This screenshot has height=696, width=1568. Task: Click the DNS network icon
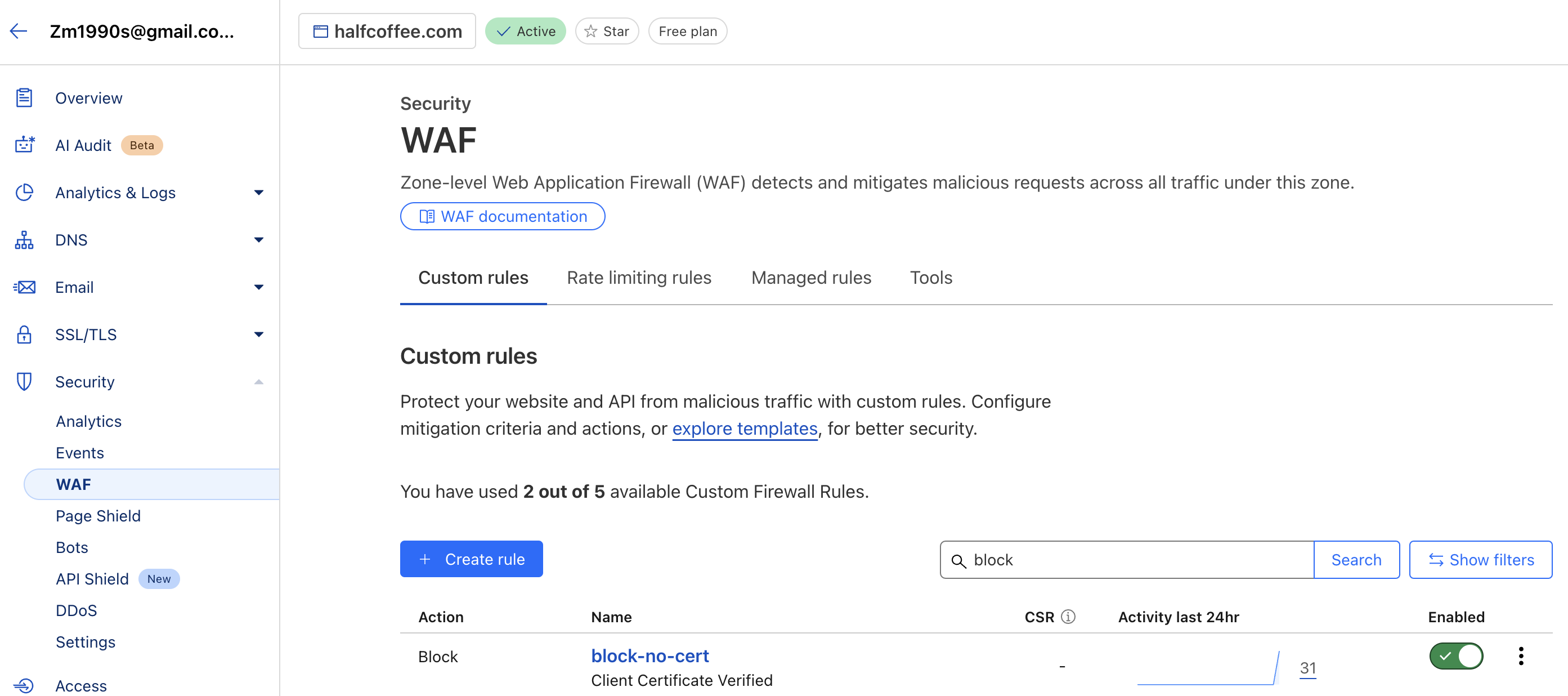[24, 240]
